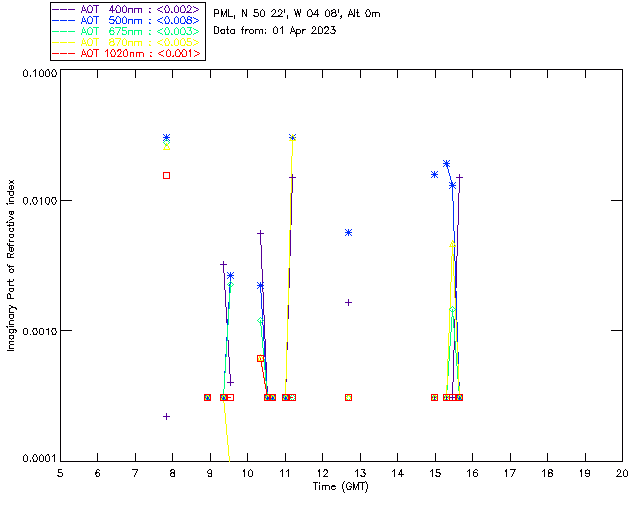Click the x-axis tick label 11

point(285,473)
